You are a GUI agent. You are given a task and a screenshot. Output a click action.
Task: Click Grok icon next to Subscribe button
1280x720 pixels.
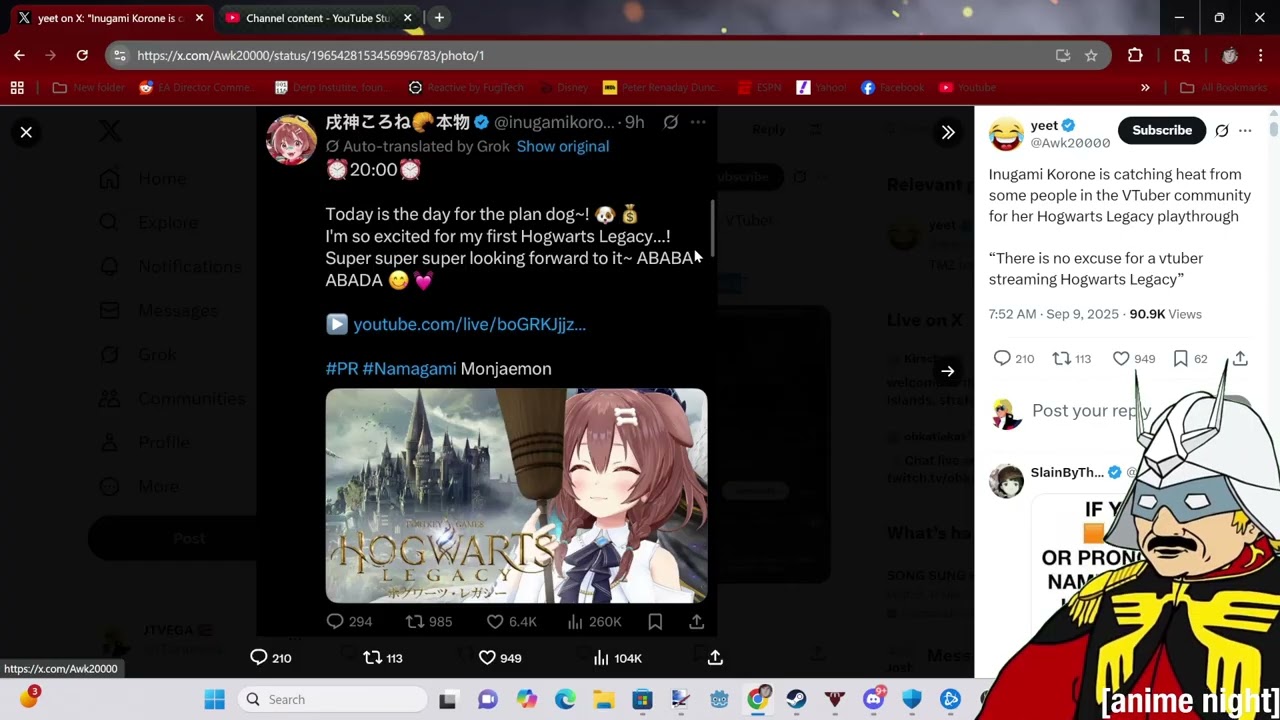[1222, 130]
